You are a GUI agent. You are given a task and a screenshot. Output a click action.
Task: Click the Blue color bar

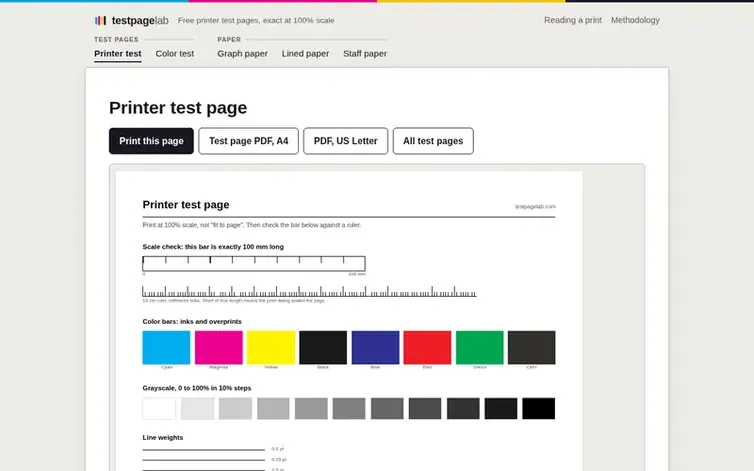coord(375,347)
